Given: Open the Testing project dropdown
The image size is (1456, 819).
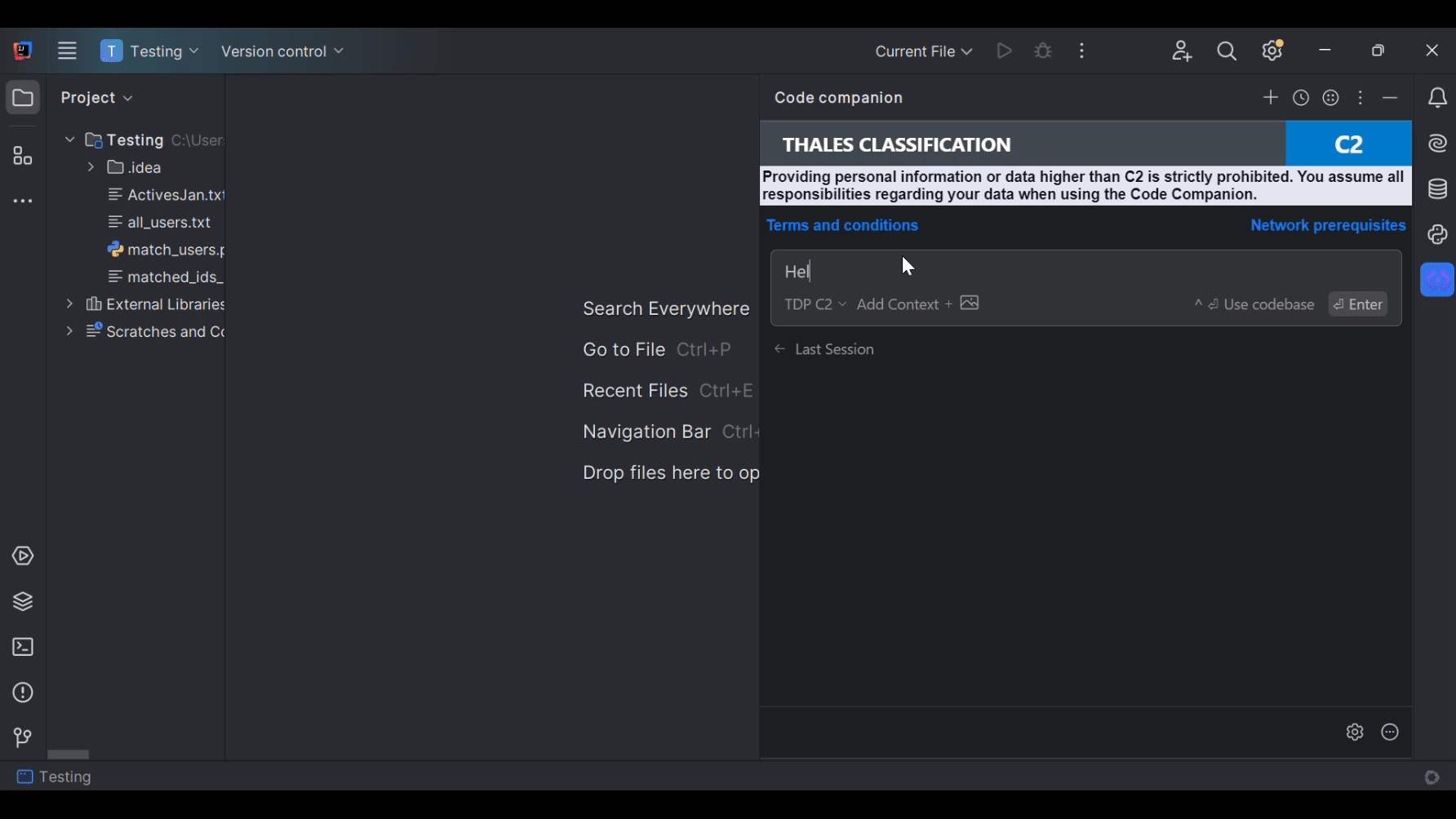Looking at the screenshot, I should pos(150,51).
